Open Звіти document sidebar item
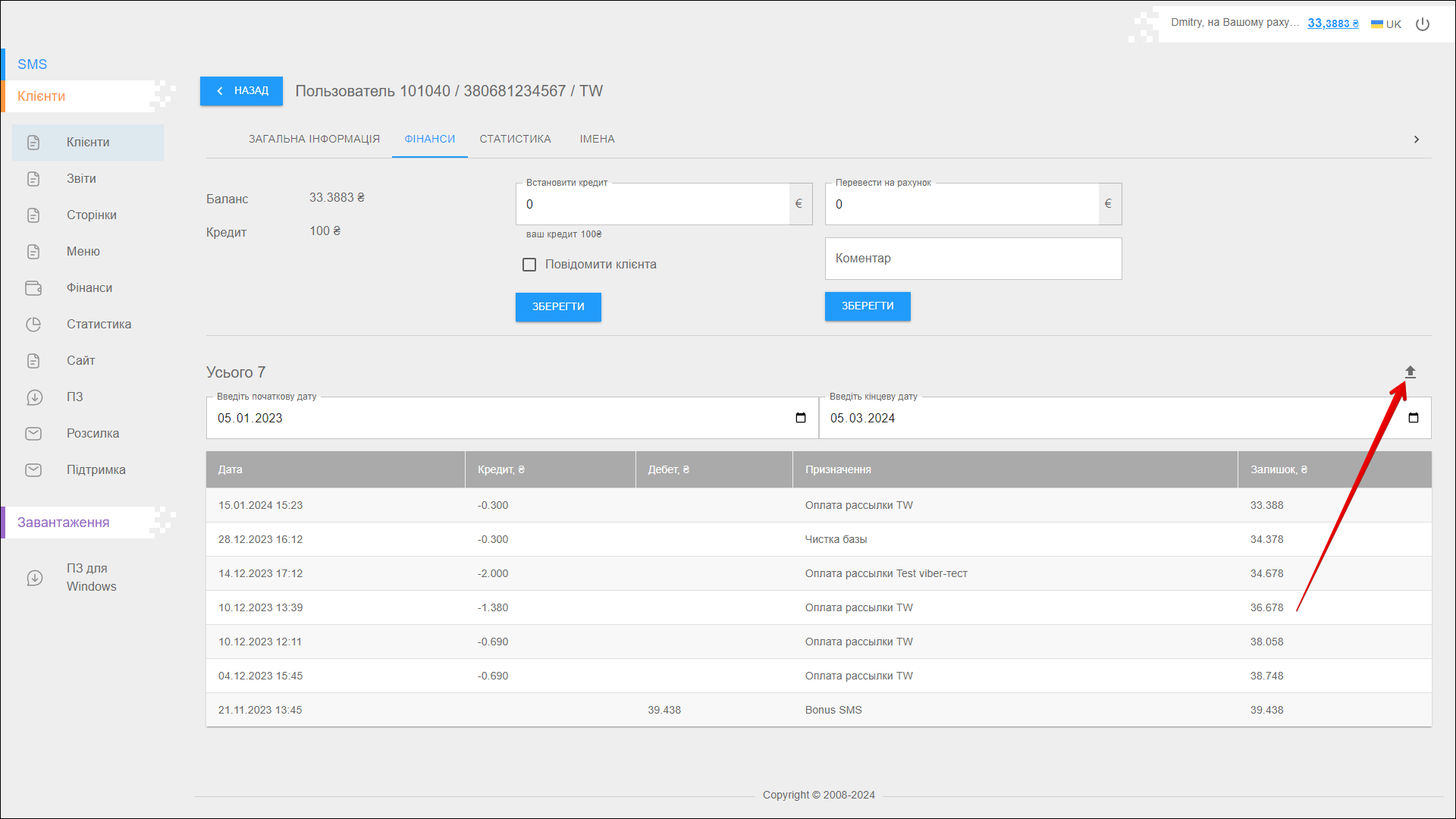This screenshot has width=1456, height=819. click(34, 179)
